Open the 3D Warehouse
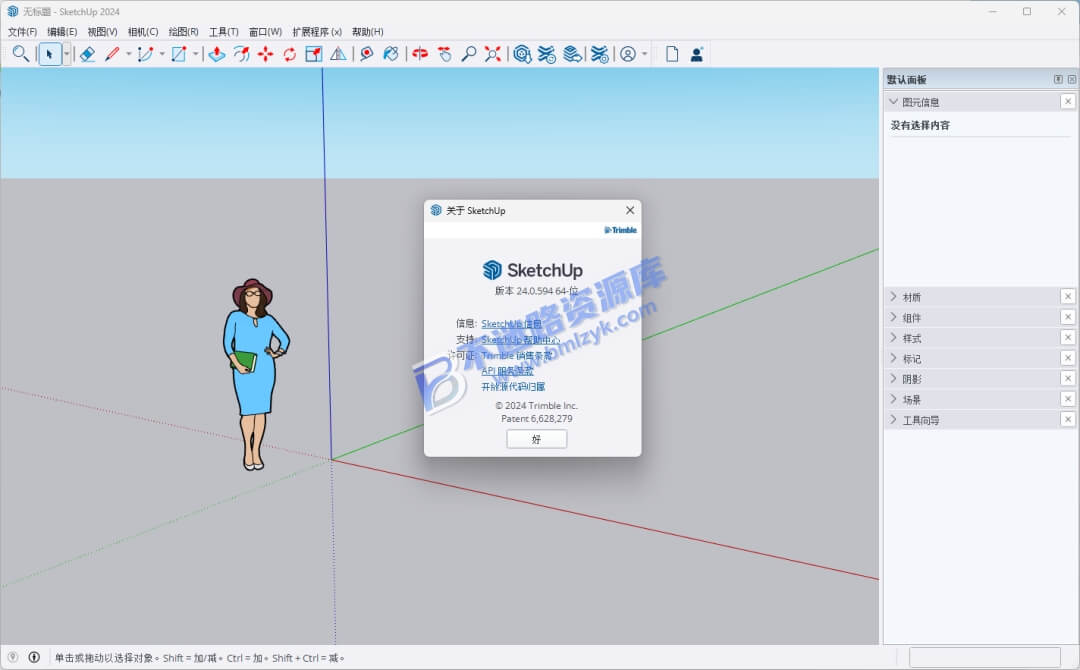This screenshot has height=670, width=1080. [522, 54]
